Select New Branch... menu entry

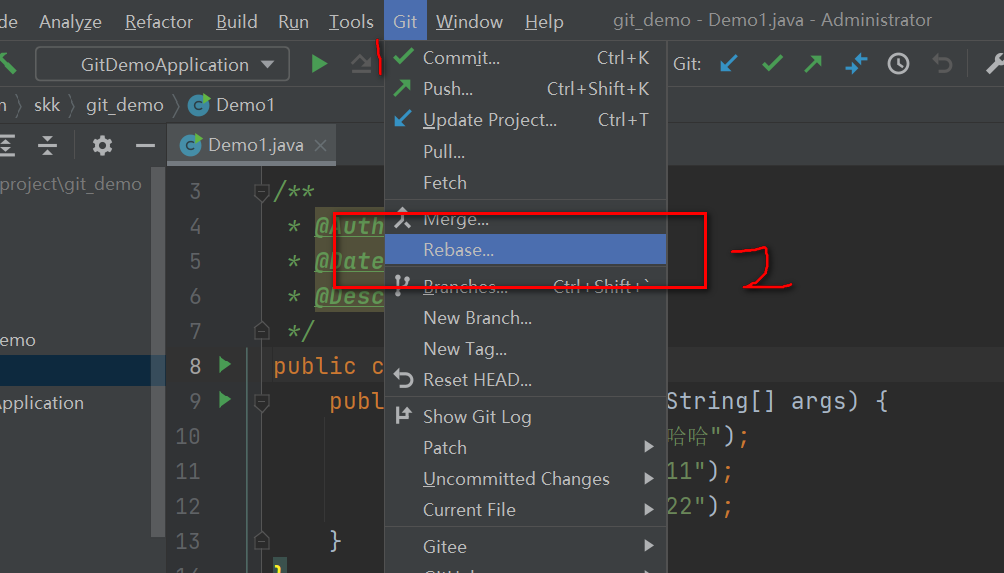click(x=525, y=318)
